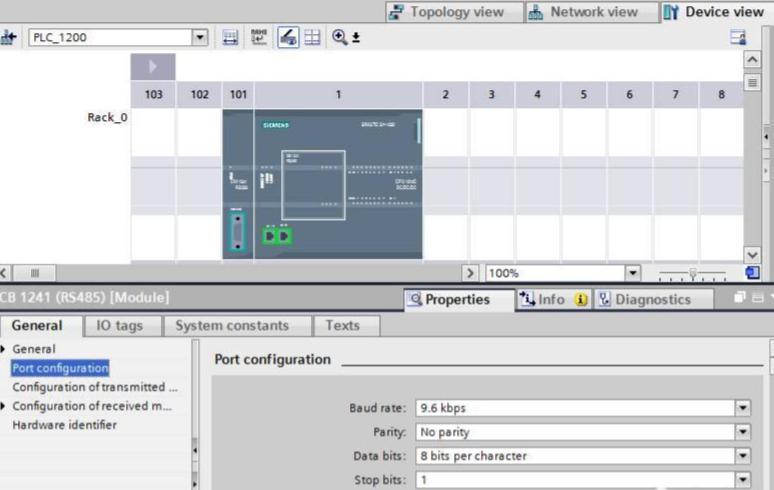The height and width of the screenshot is (490, 774).
Task: Click the overview navigation icon beside zoom slider
Action: click(752, 272)
